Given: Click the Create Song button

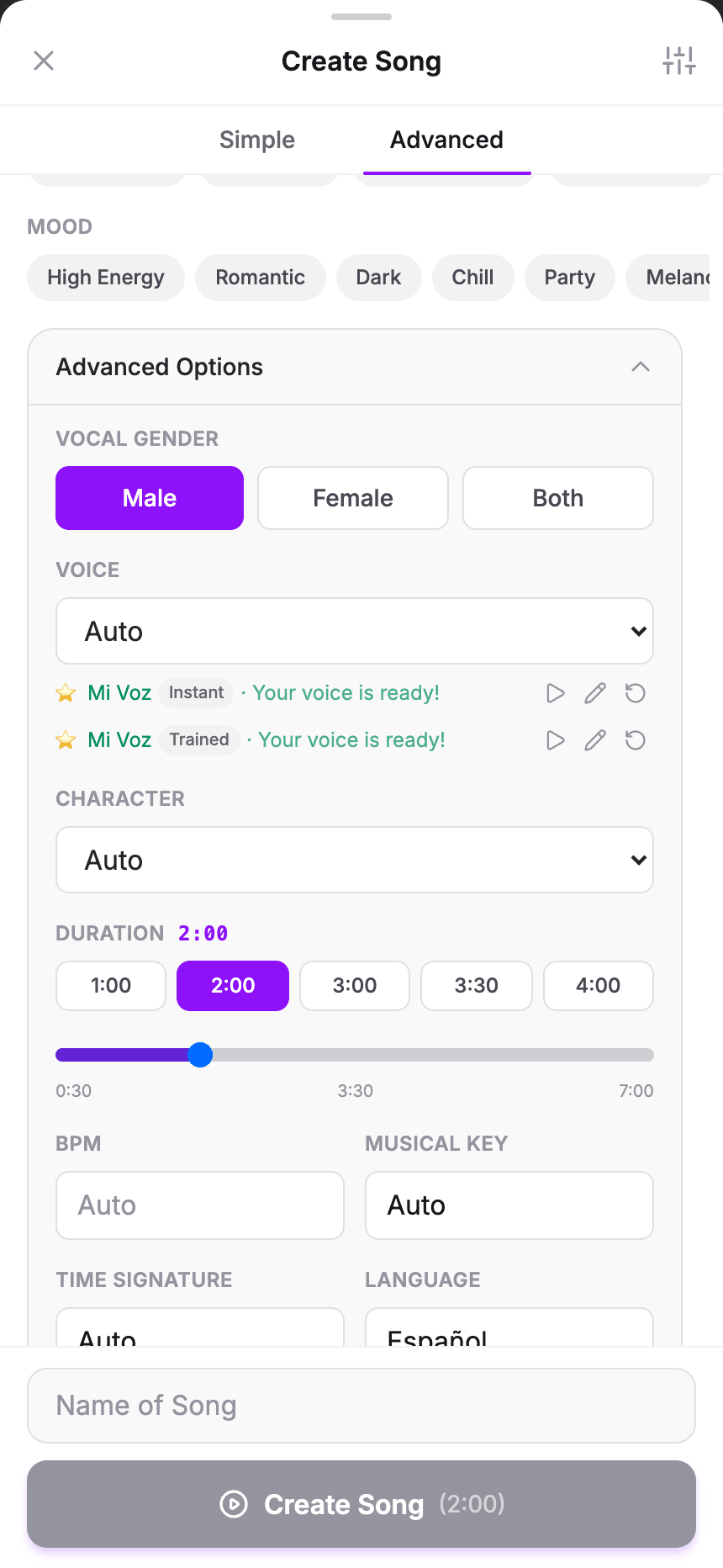Looking at the screenshot, I should point(361,1504).
